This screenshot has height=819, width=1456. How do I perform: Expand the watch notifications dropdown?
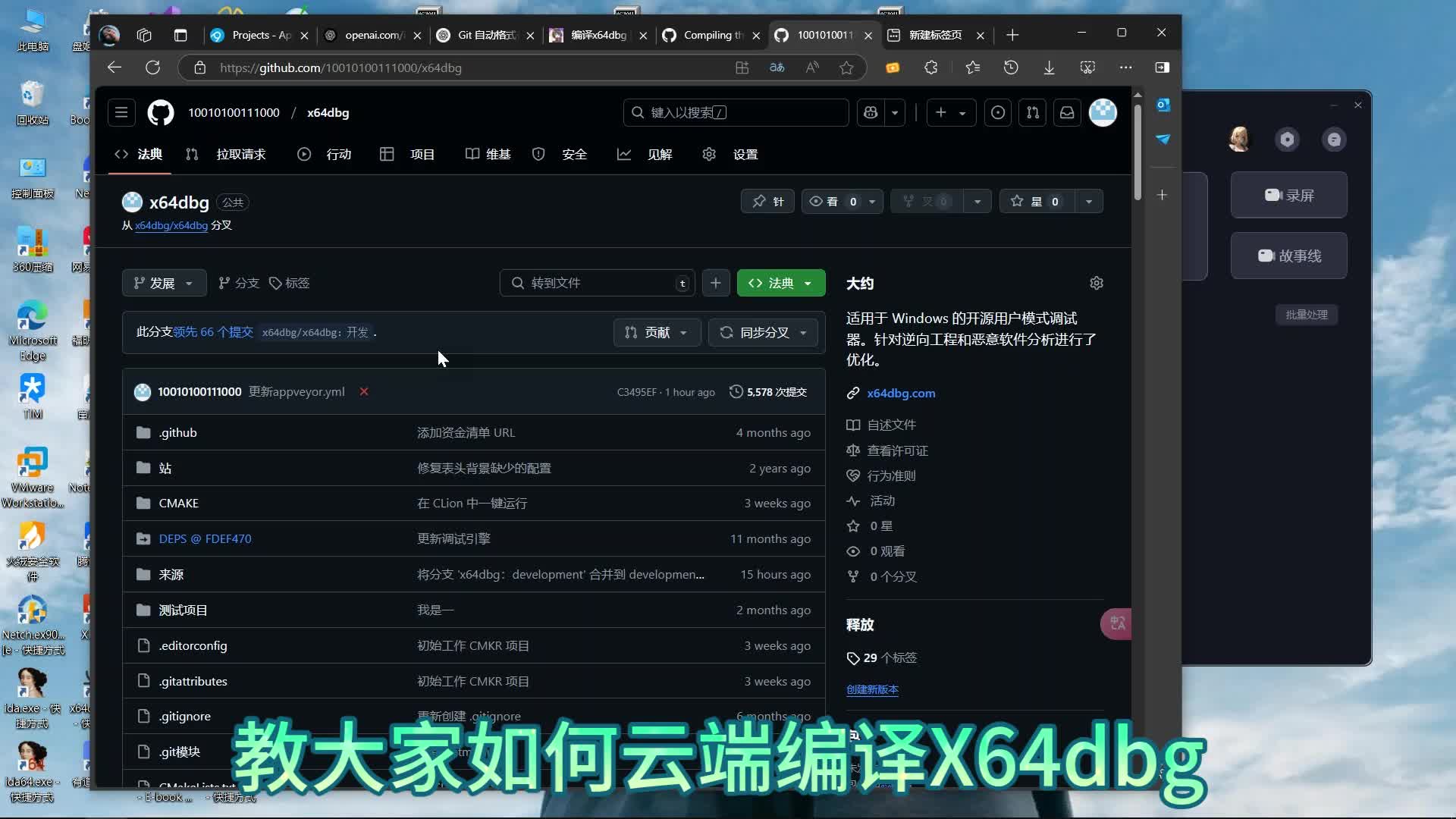coord(872,201)
